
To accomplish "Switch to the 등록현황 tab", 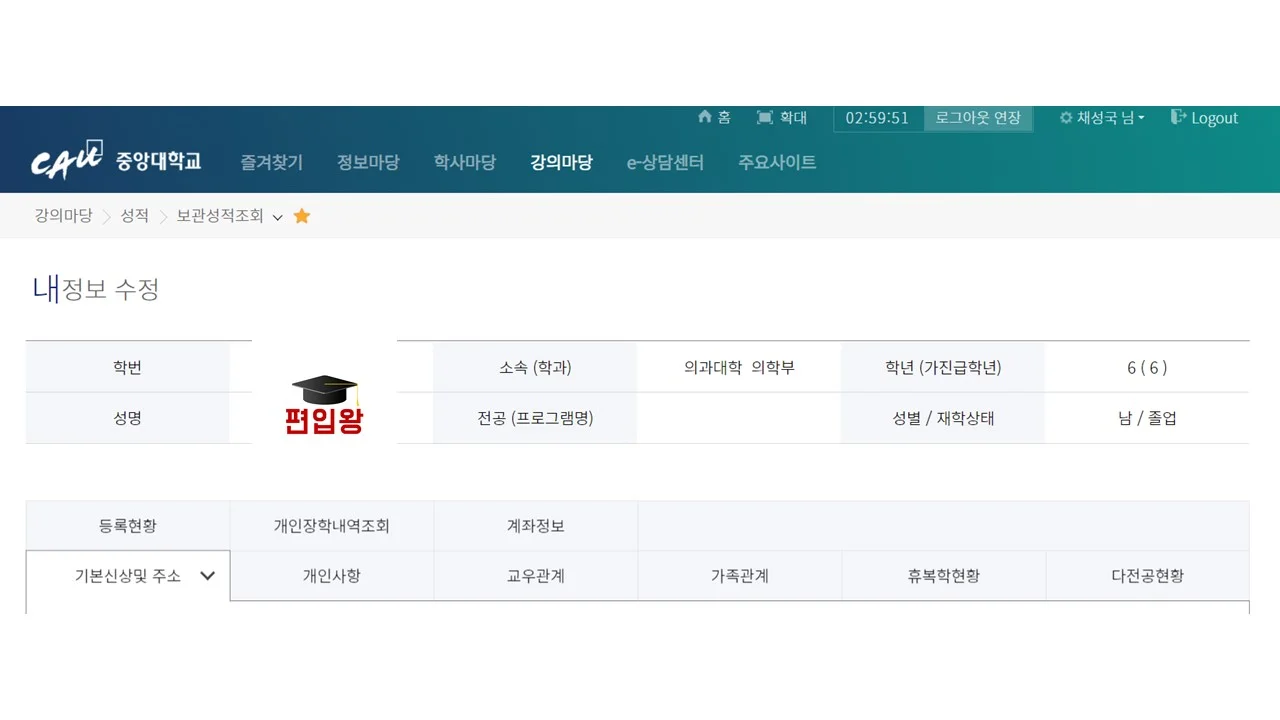I will pos(128,526).
